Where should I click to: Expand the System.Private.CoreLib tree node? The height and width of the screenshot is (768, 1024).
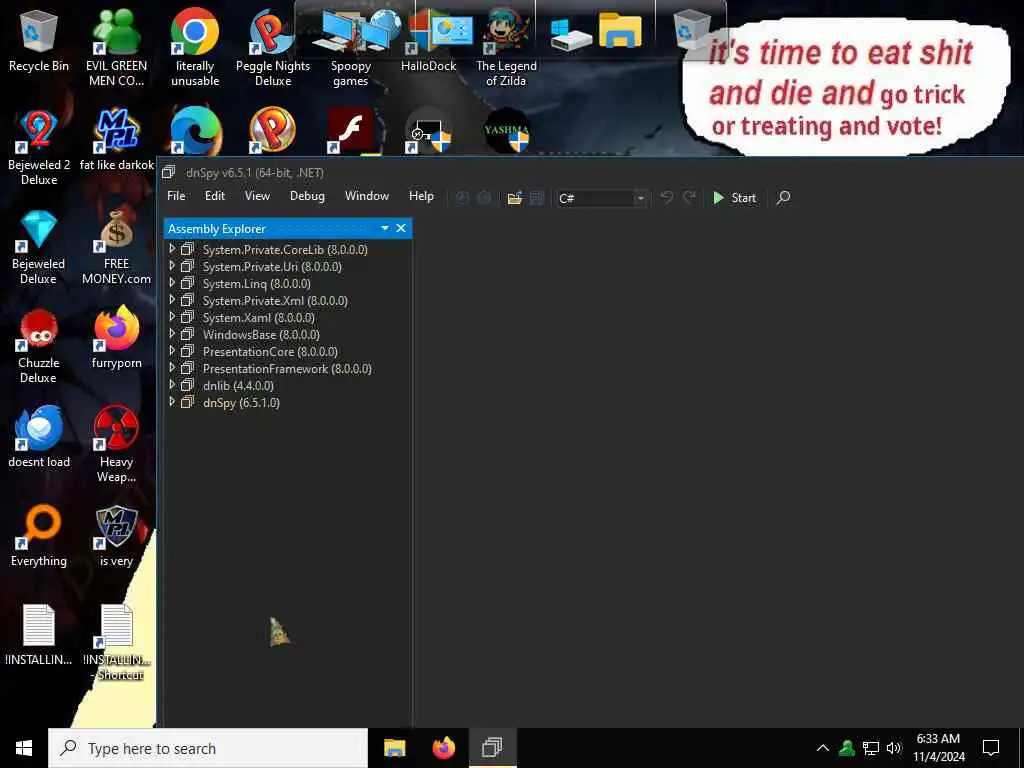172,249
